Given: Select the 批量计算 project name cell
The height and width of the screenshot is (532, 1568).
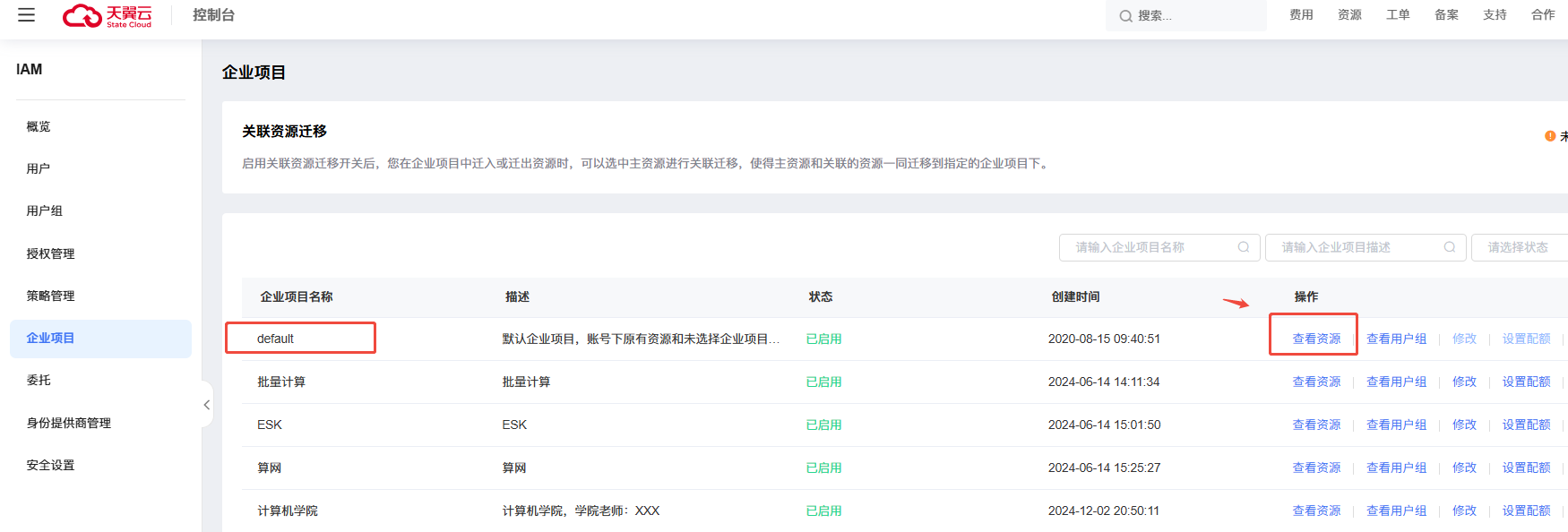Looking at the screenshot, I should coord(281,382).
